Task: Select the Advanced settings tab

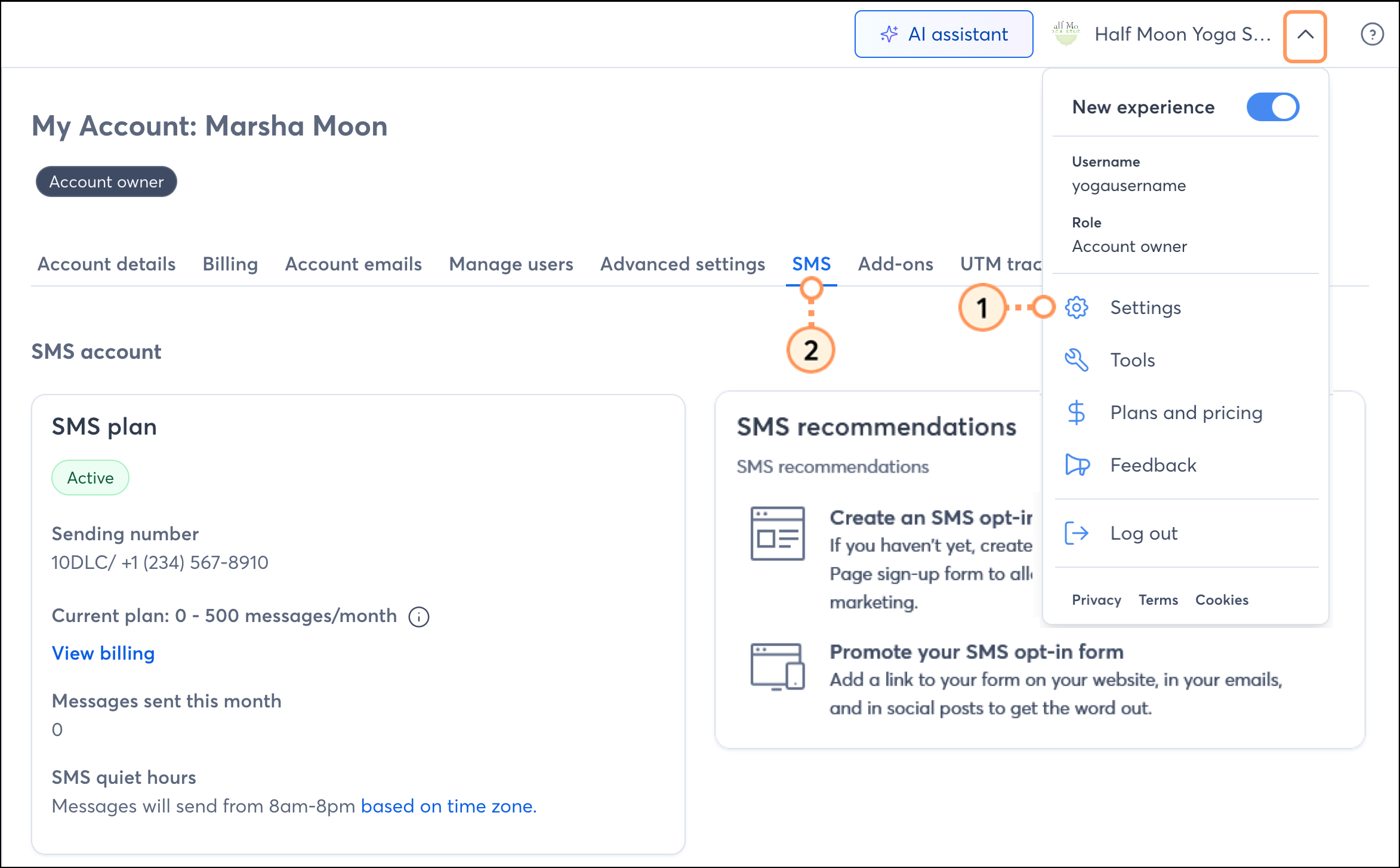Action: click(682, 264)
